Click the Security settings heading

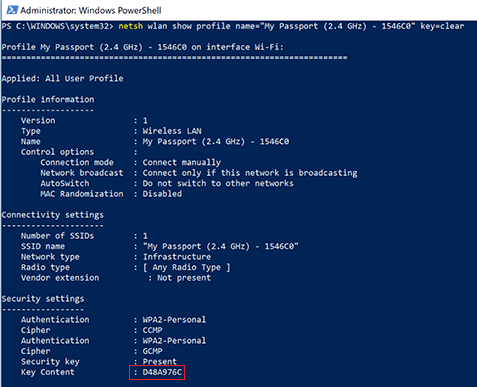43,299
